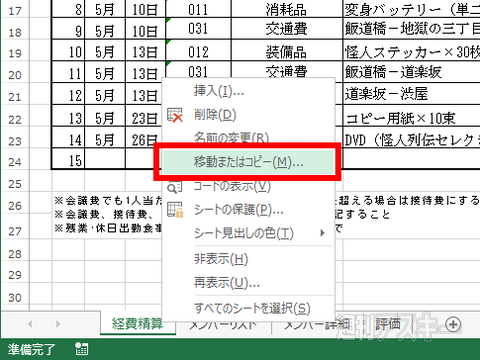480x360 pixels.
Task: Choose シートの保護(P)... menu entry
Action: [248, 210]
